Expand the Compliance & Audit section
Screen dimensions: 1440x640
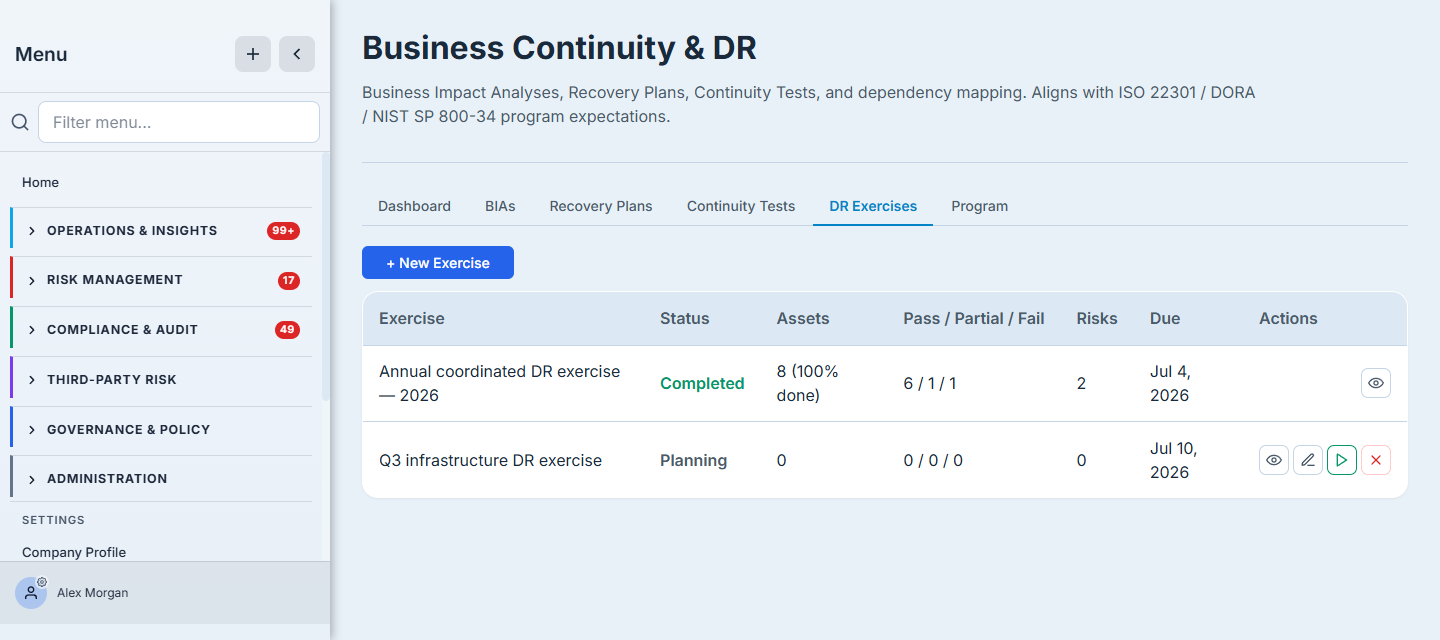[x=161, y=330]
